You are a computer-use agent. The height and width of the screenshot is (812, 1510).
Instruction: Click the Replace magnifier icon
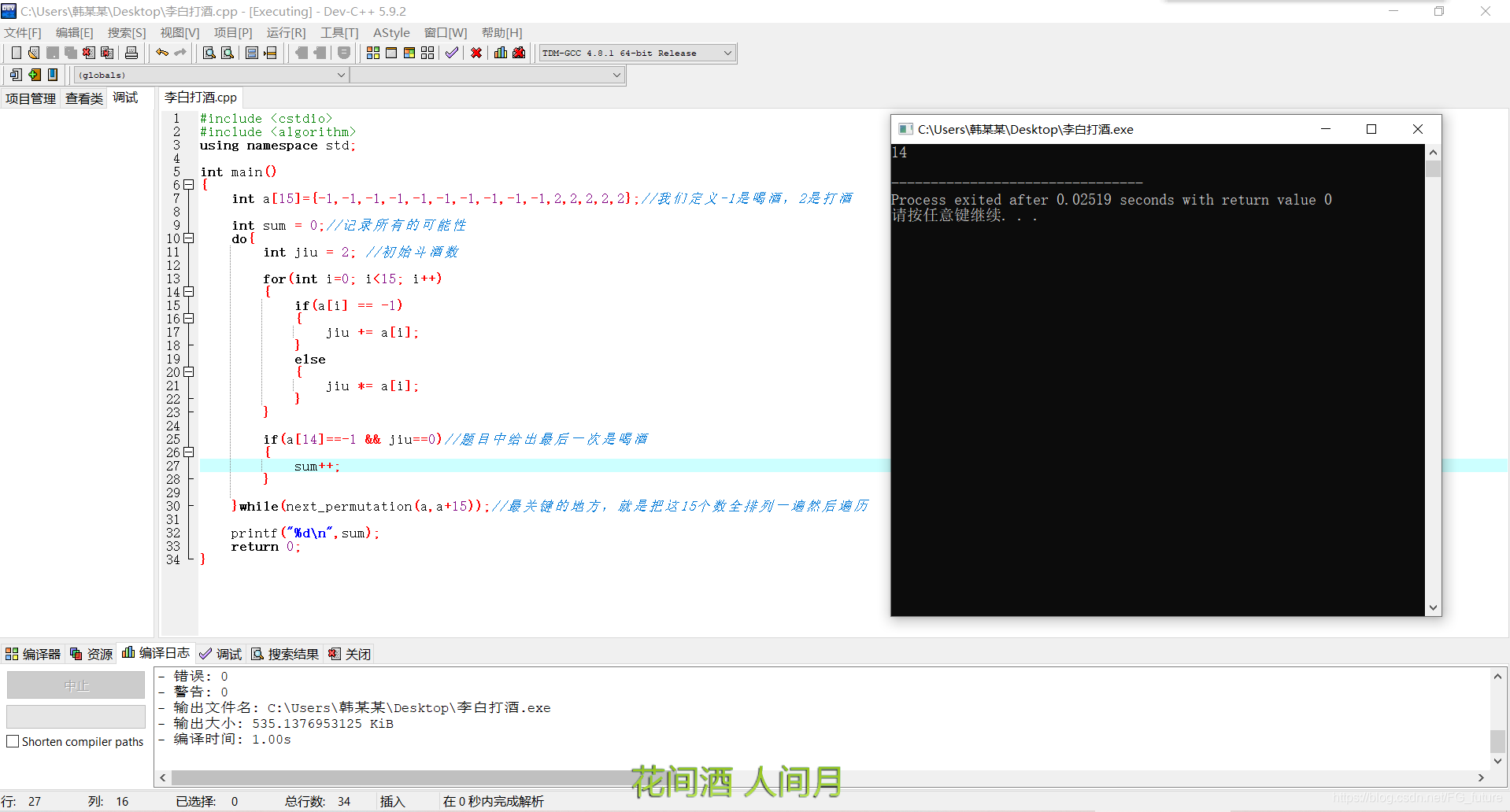(x=228, y=53)
